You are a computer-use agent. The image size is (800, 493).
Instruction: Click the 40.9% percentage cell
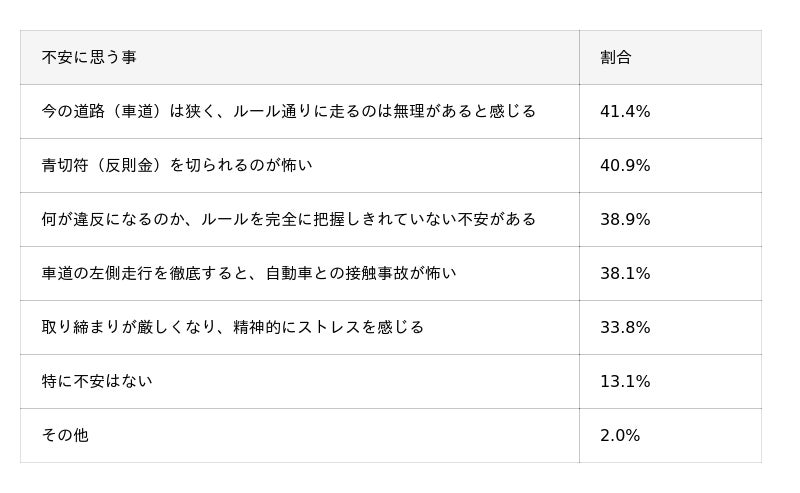coord(625,165)
